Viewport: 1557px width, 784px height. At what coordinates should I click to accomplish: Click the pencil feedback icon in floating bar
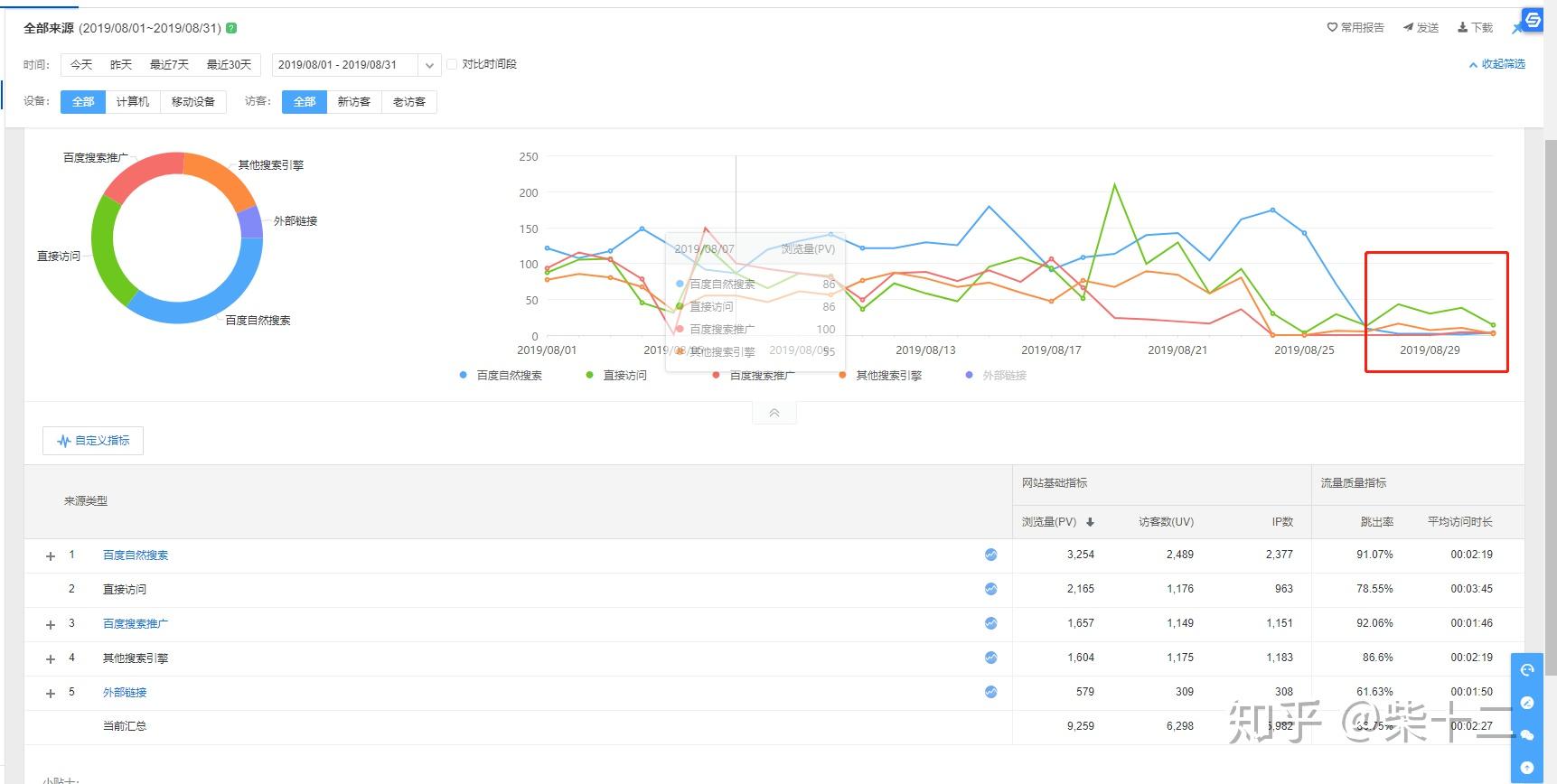pyautogui.click(x=1527, y=703)
